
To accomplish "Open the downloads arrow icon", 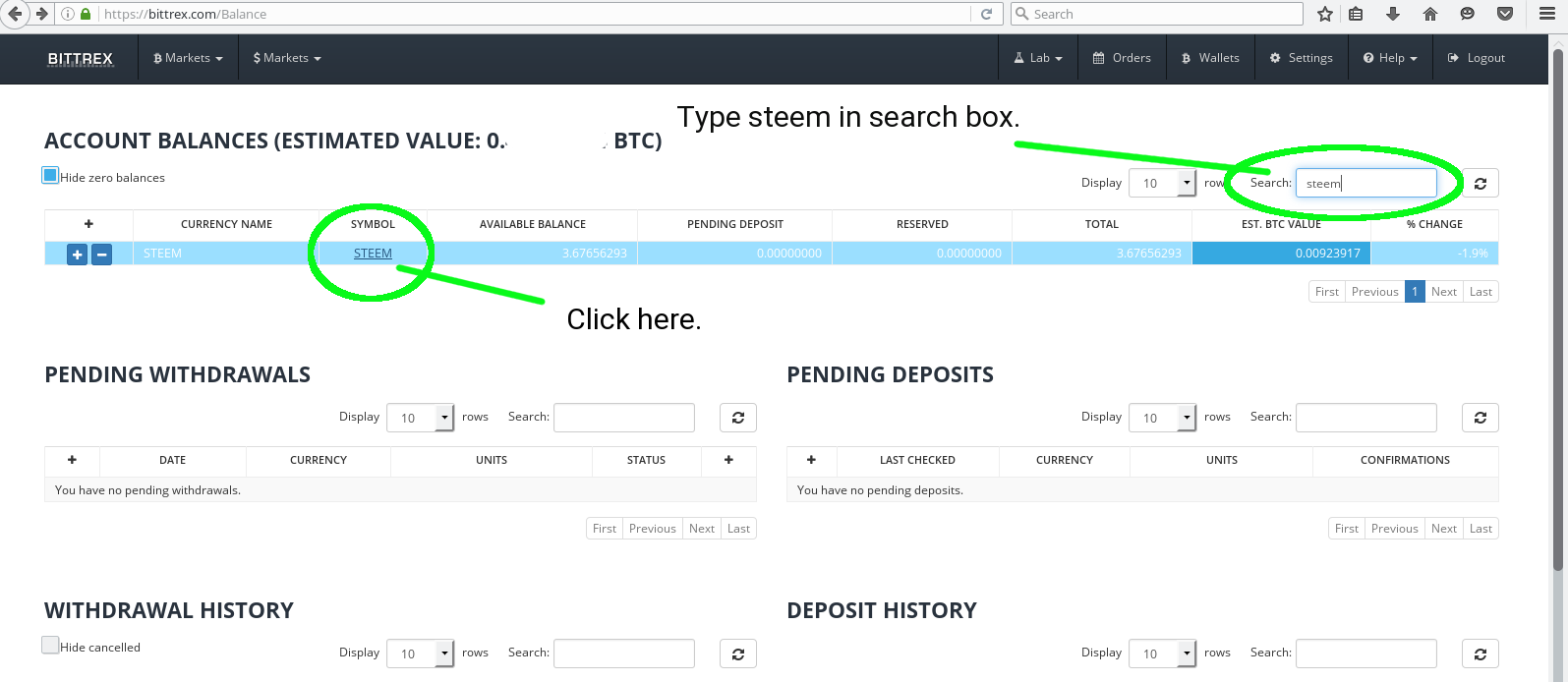I will (1393, 14).
